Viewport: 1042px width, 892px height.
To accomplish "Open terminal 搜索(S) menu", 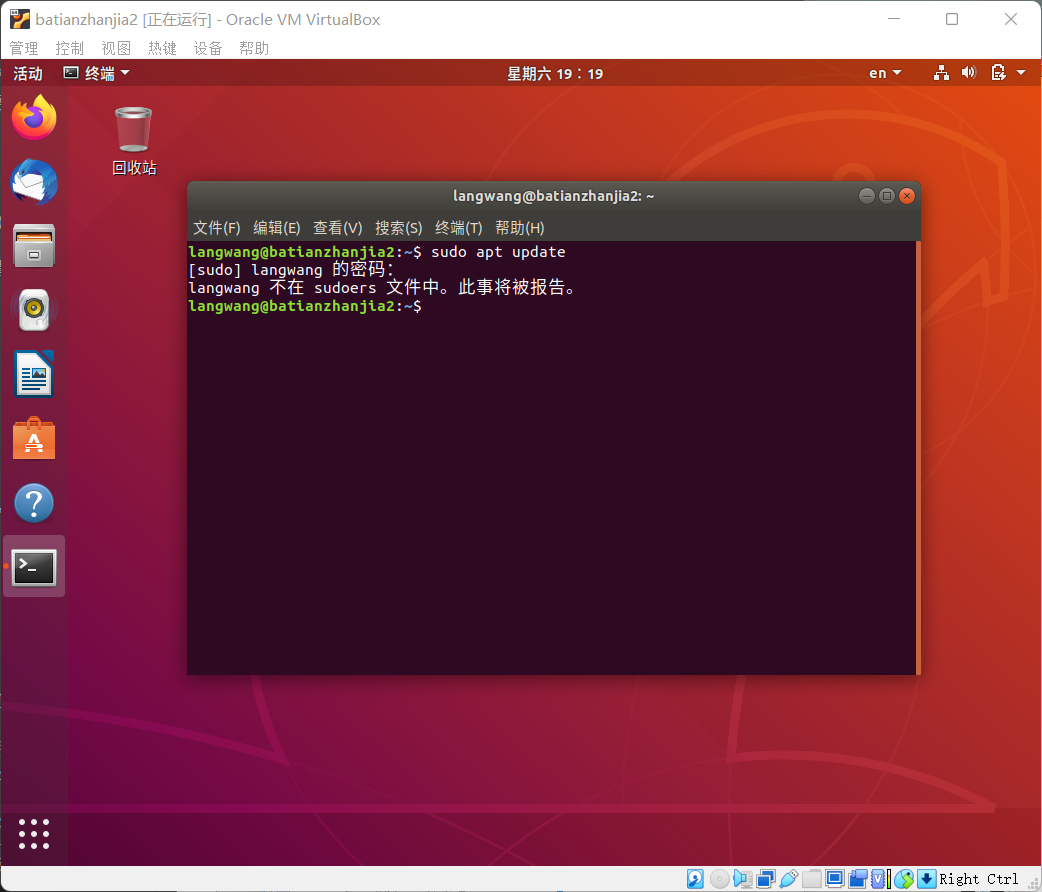I will (x=399, y=228).
